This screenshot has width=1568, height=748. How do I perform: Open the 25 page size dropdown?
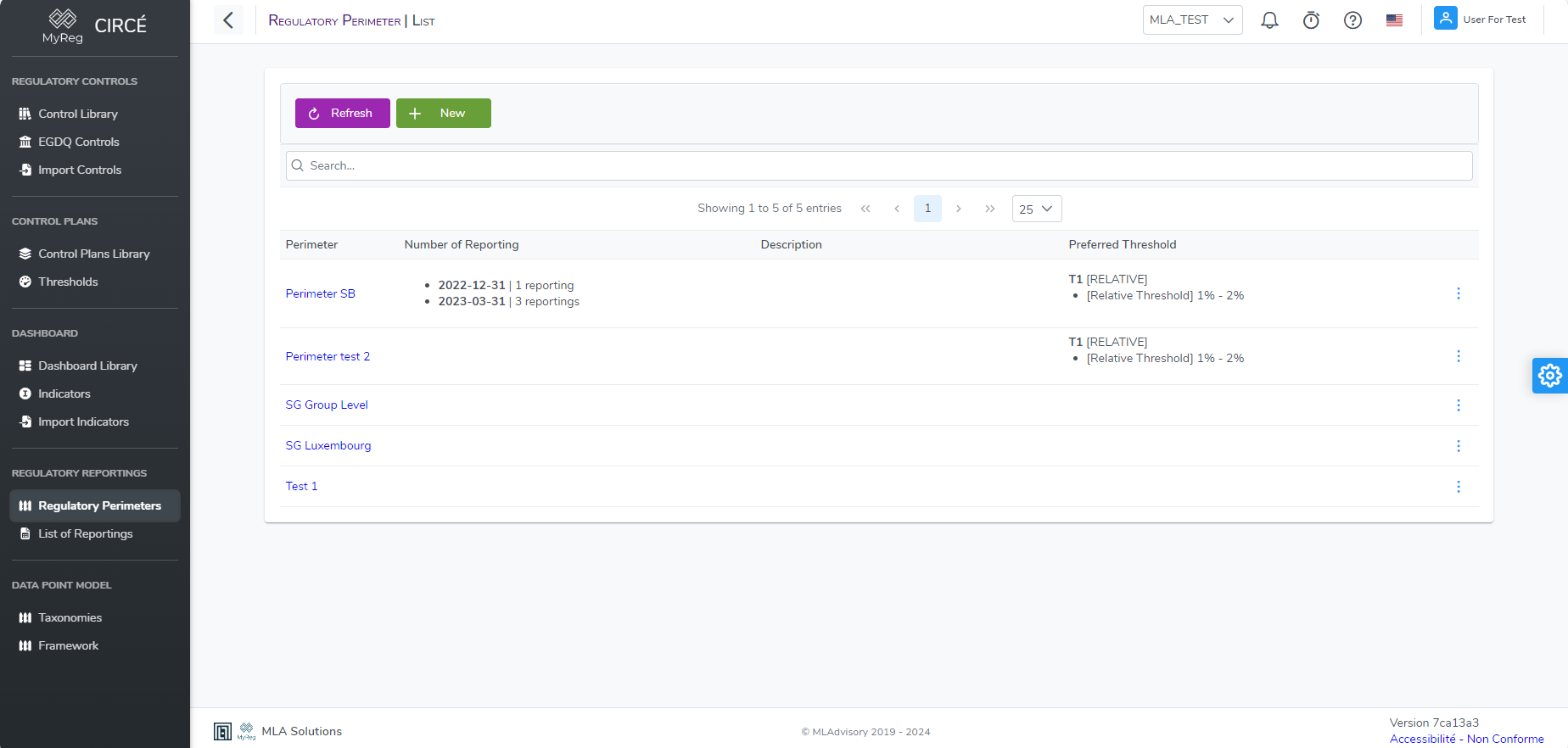tap(1036, 209)
